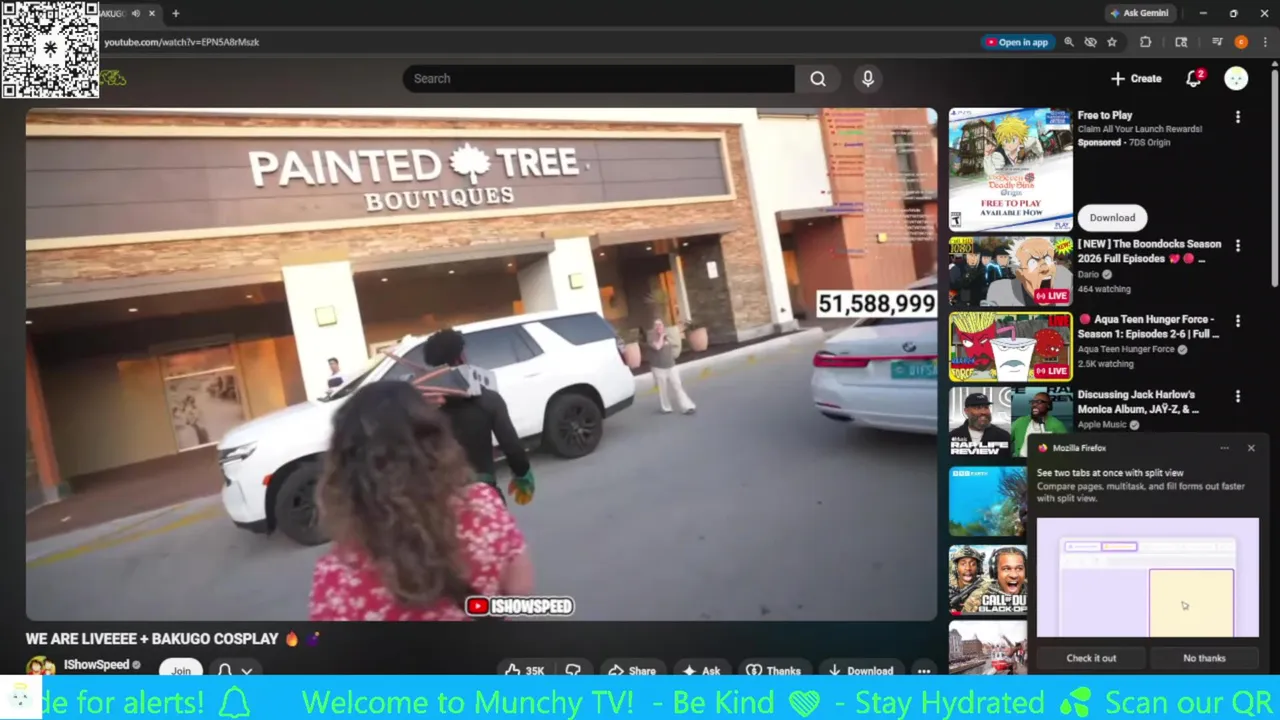
Task: Open the ISHOWSPEED channel name link
Action: click(97, 665)
